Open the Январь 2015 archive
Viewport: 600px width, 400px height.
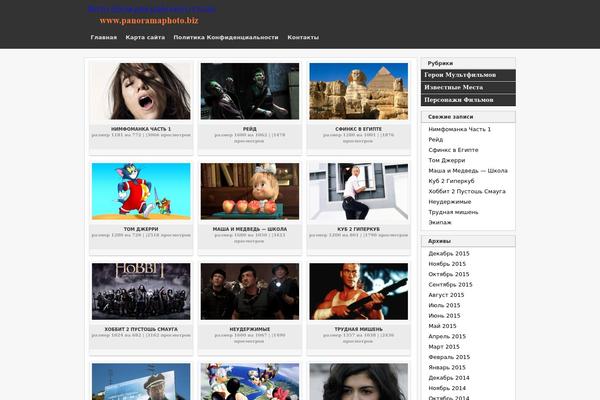click(x=447, y=367)
